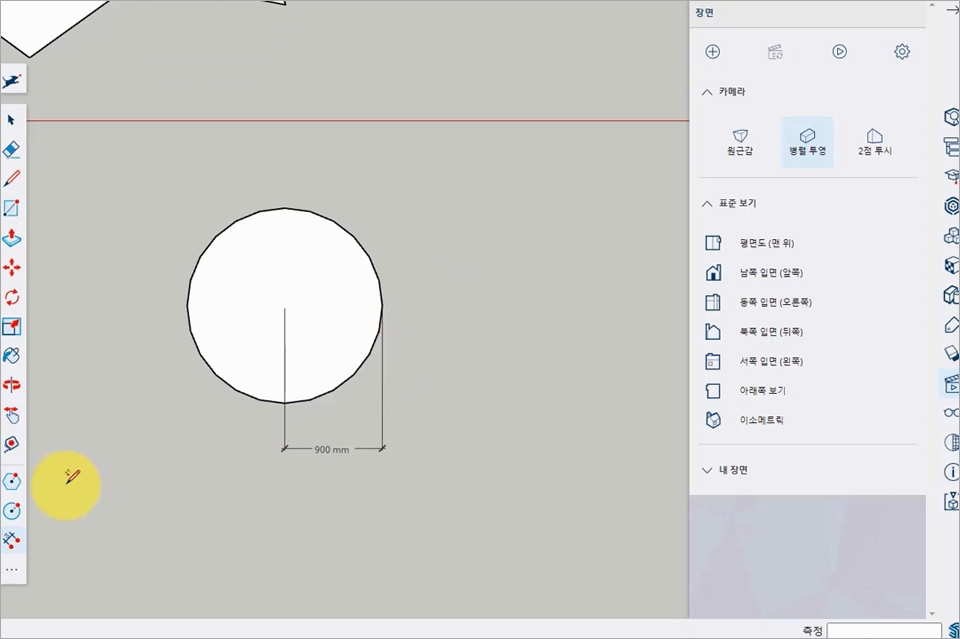Select the Polygon hexagon tool

(x=12, y=482)
